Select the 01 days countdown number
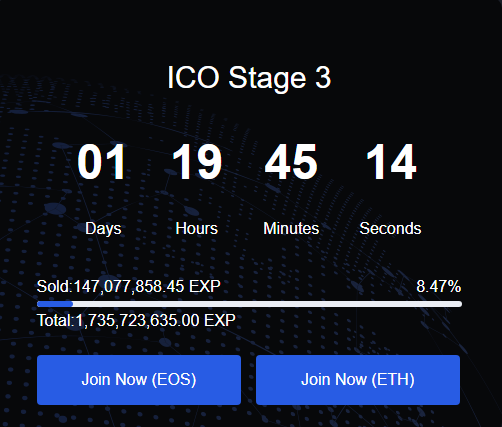The height and width of the screenshot is (427, 502). click(x=101, y=162)
